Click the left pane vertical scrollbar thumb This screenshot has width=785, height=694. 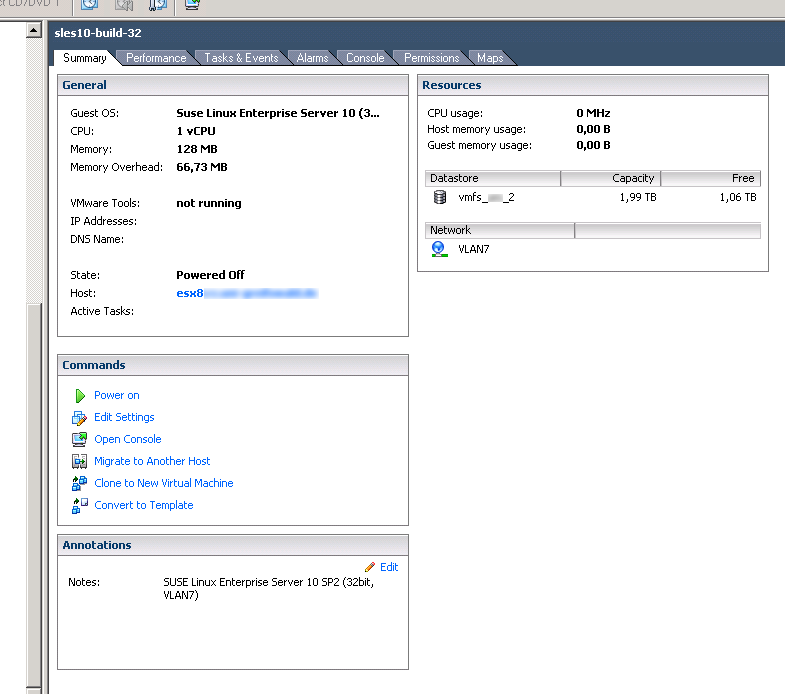pyautogui.click(x=34, y=496)
